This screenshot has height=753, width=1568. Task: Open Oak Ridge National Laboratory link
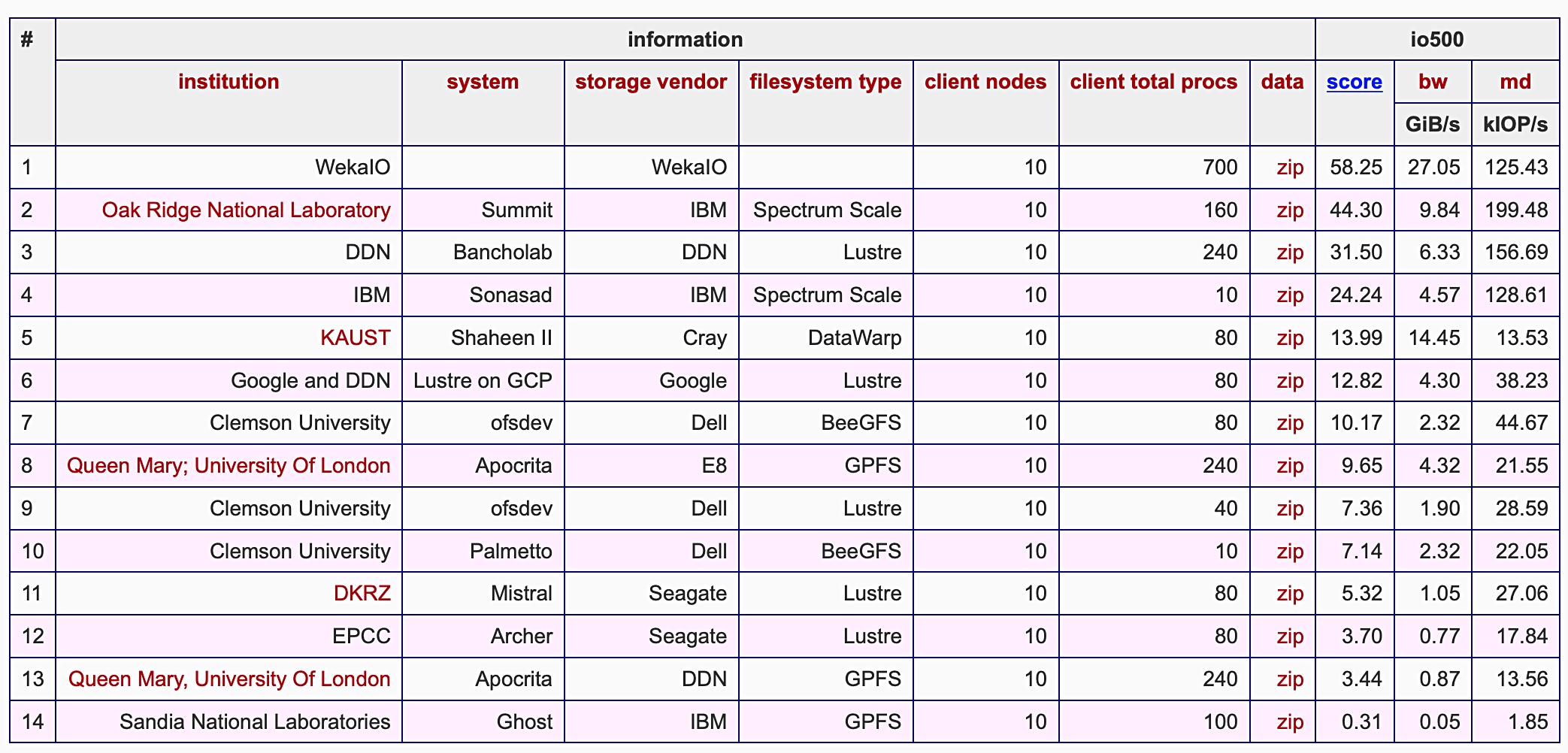247,210
